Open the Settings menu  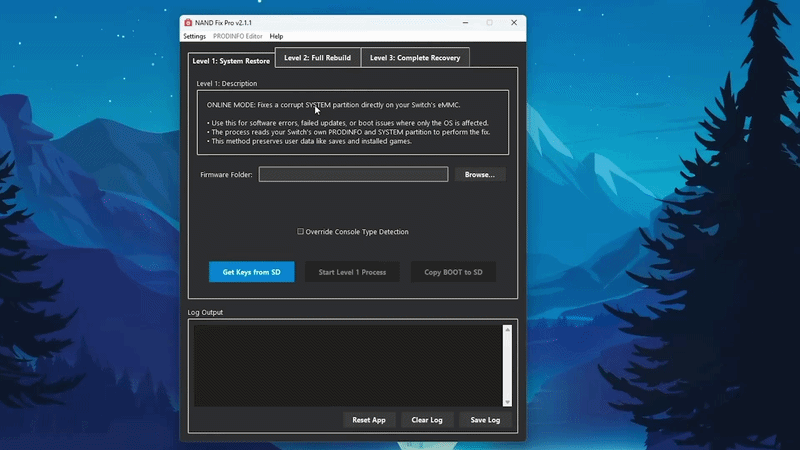[x=194, y=36]
